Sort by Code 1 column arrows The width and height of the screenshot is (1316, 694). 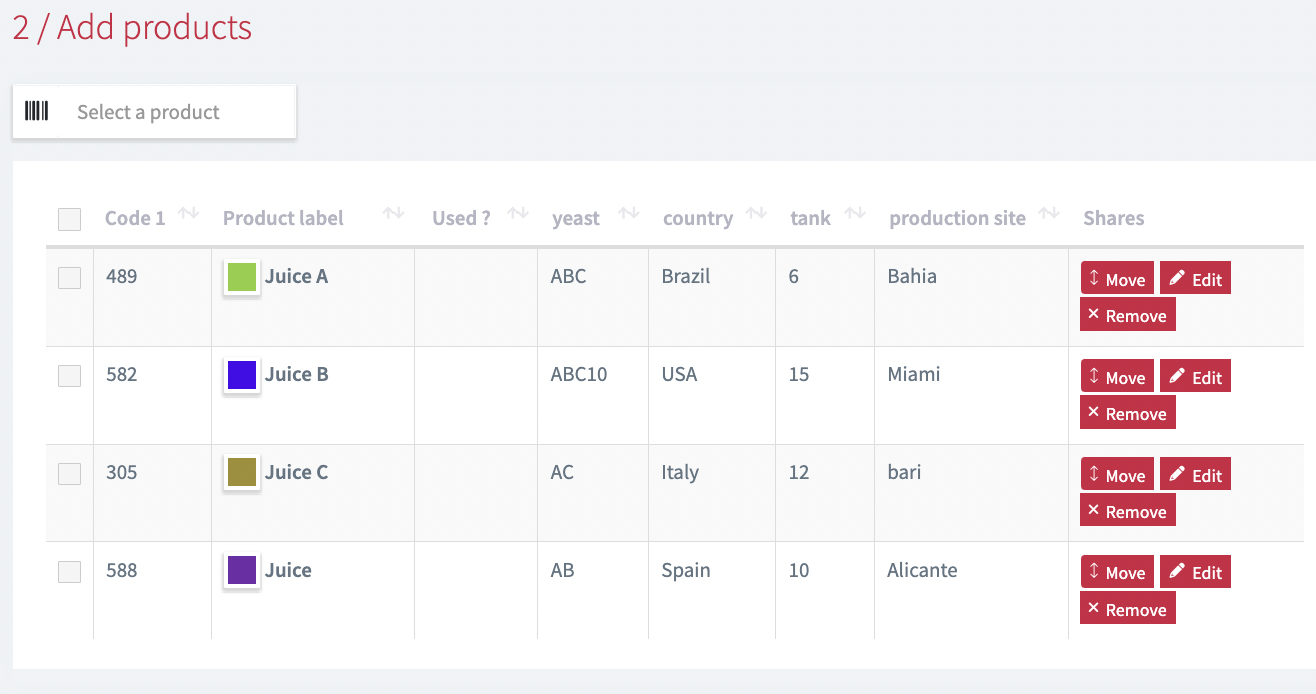click(188, 213)
